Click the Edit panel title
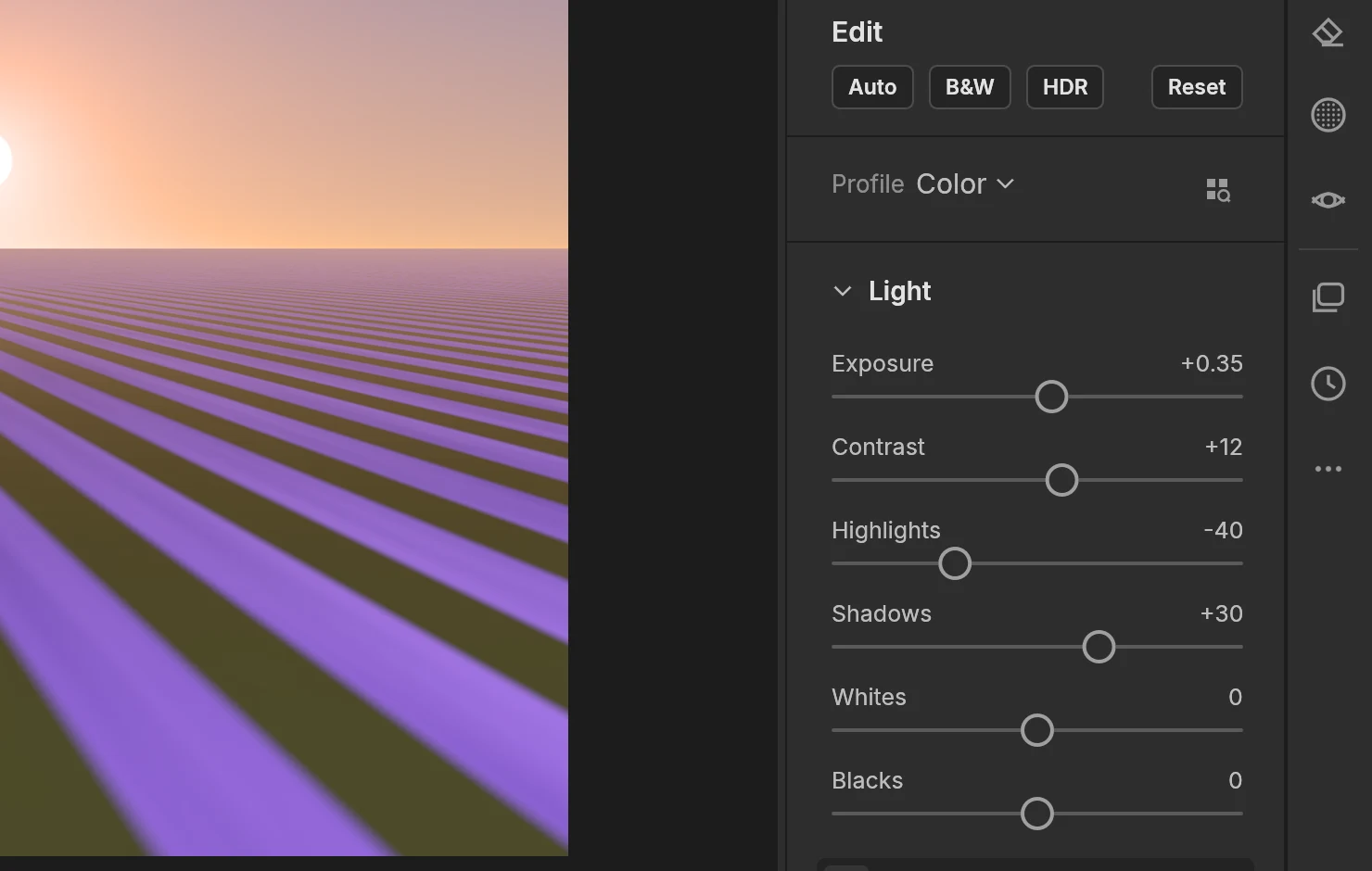This screenshot has width=1372, height=871. (x=857, y=32)
